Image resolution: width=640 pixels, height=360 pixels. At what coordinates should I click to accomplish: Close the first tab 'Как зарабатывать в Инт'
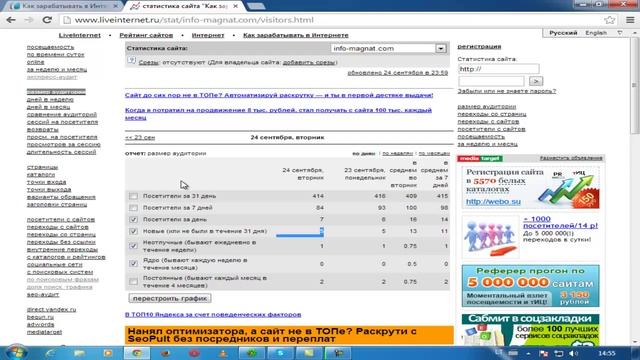(x=116, y=6)
